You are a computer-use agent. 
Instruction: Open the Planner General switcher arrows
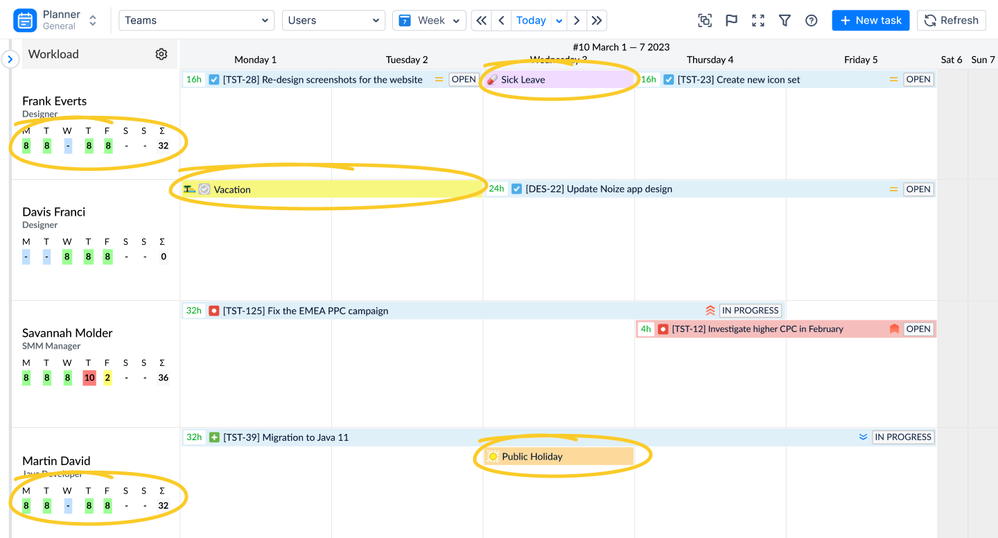pos(93,20)
